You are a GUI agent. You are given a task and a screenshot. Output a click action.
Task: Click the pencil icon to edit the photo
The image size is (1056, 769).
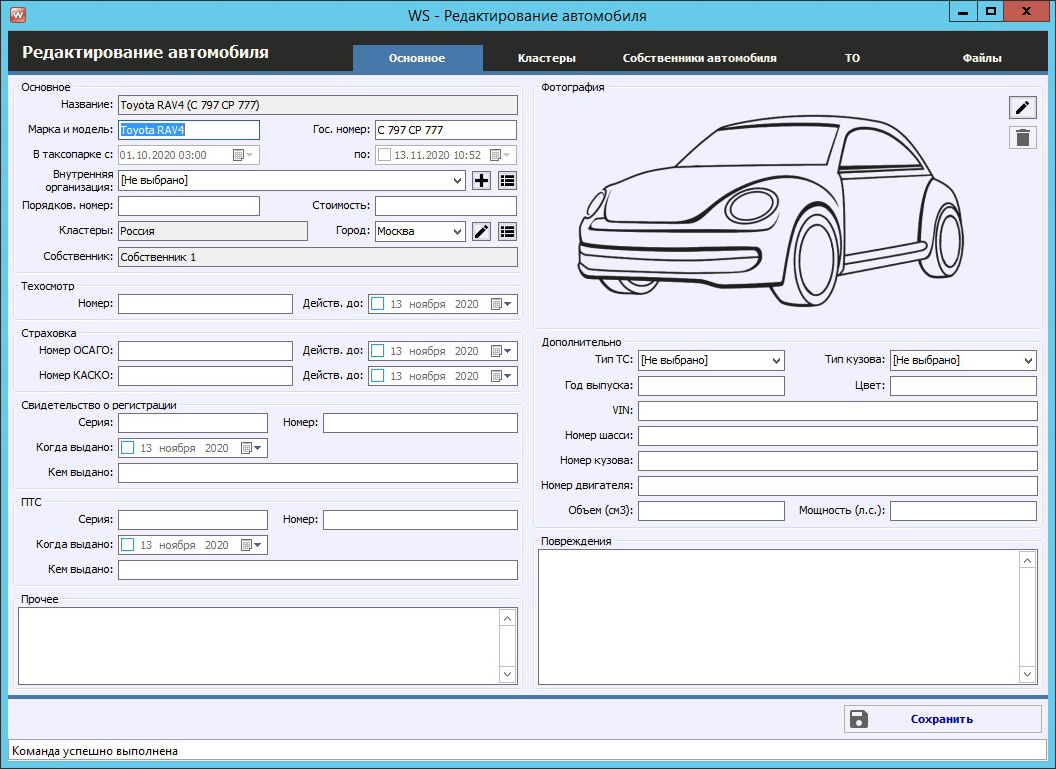coord(1022,108)
